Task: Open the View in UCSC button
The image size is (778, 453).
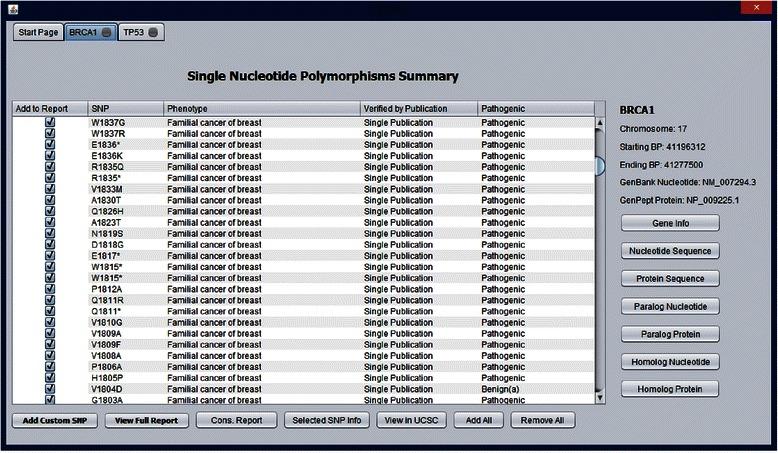Action: [411, 420]
